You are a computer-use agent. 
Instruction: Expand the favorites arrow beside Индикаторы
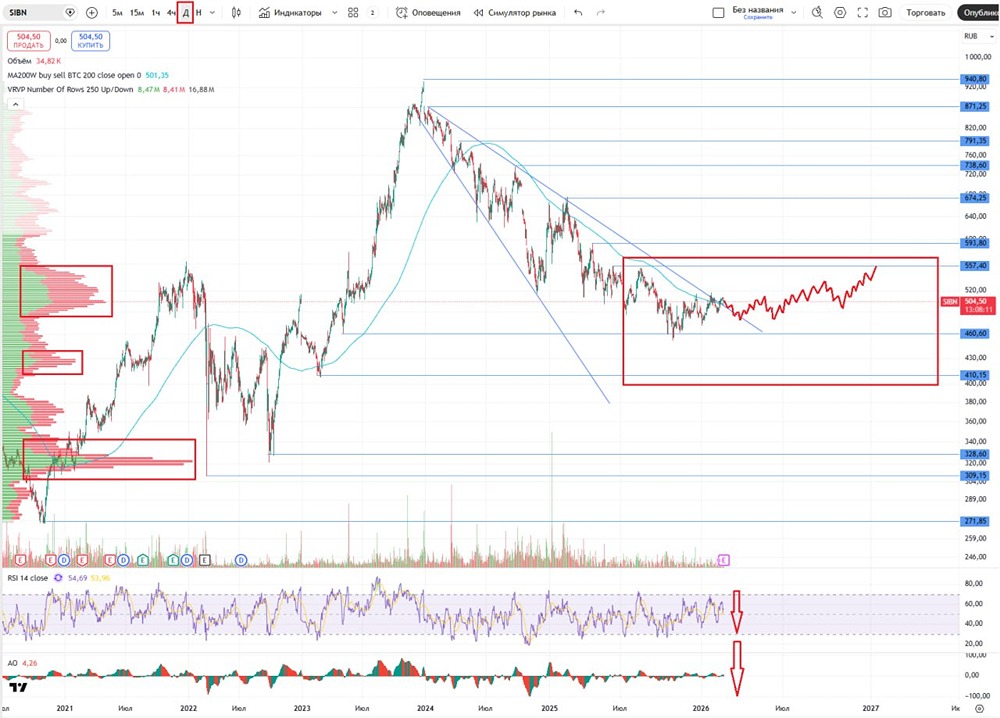(x=335, y=13)
